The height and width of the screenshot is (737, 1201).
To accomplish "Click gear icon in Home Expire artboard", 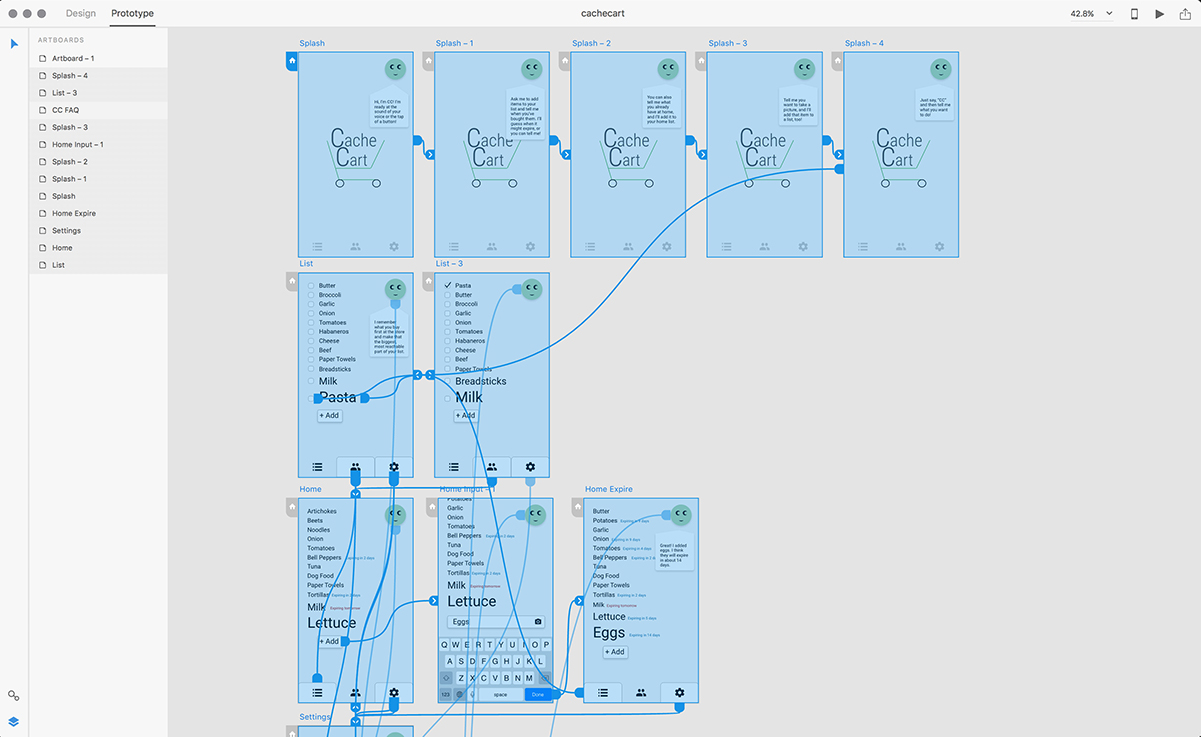I will 680,692.
